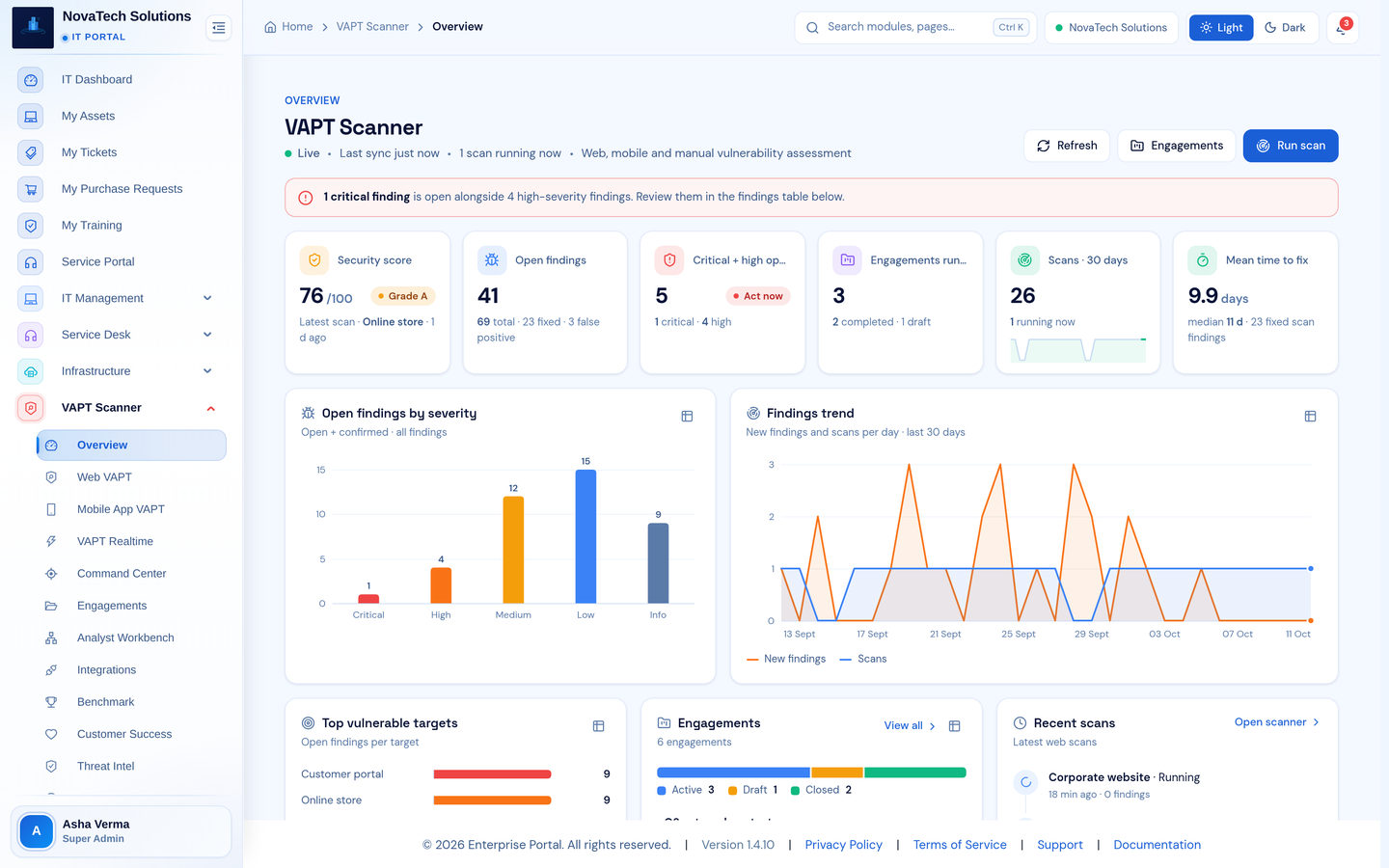
Task: Click the VAPT Scanner breadcrumb
Action: click(x=372, y=27)
